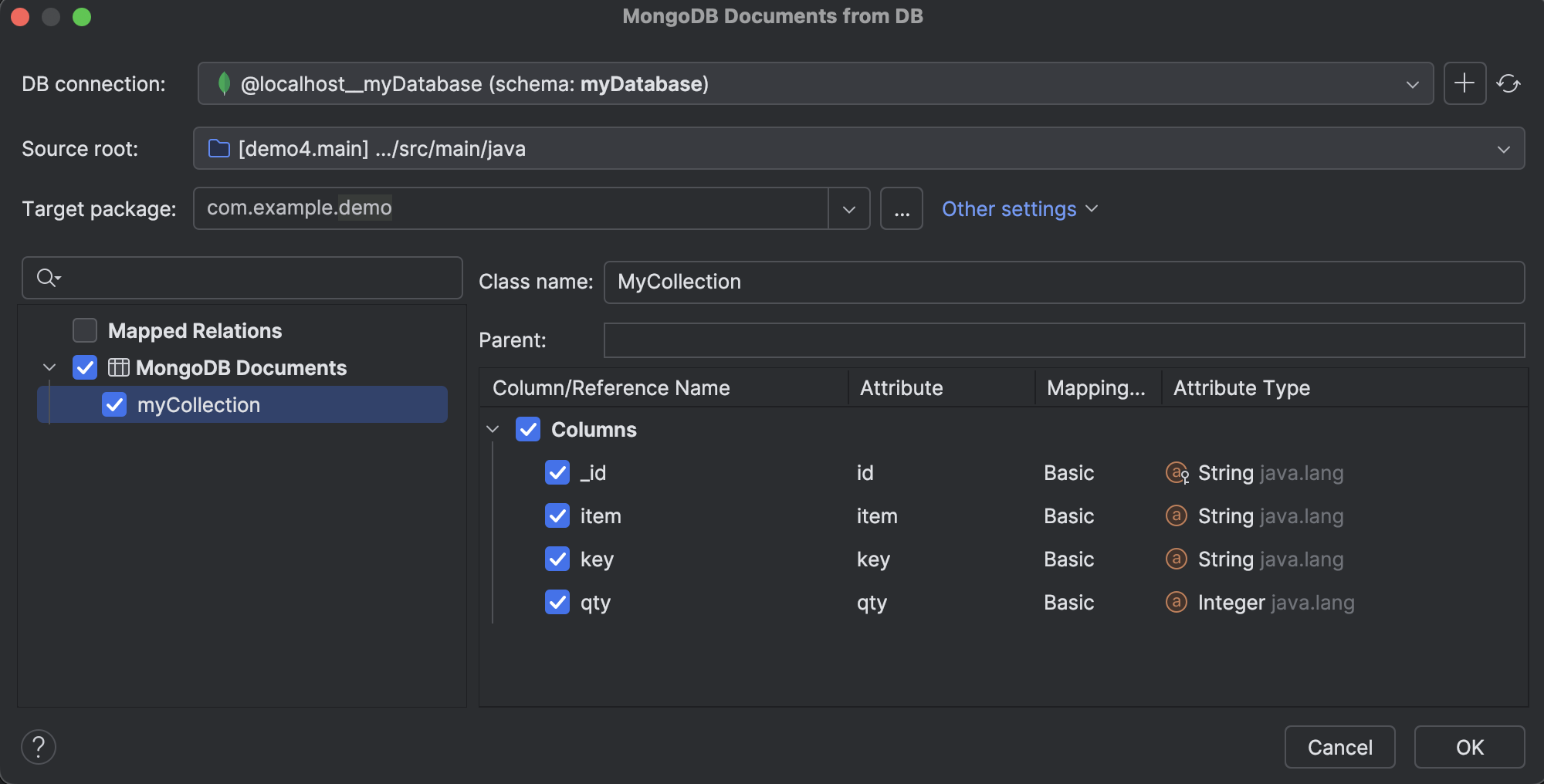Collapse the Columns group in the table
Viewport: 1544px width, 784px height.
coord(493,430)
